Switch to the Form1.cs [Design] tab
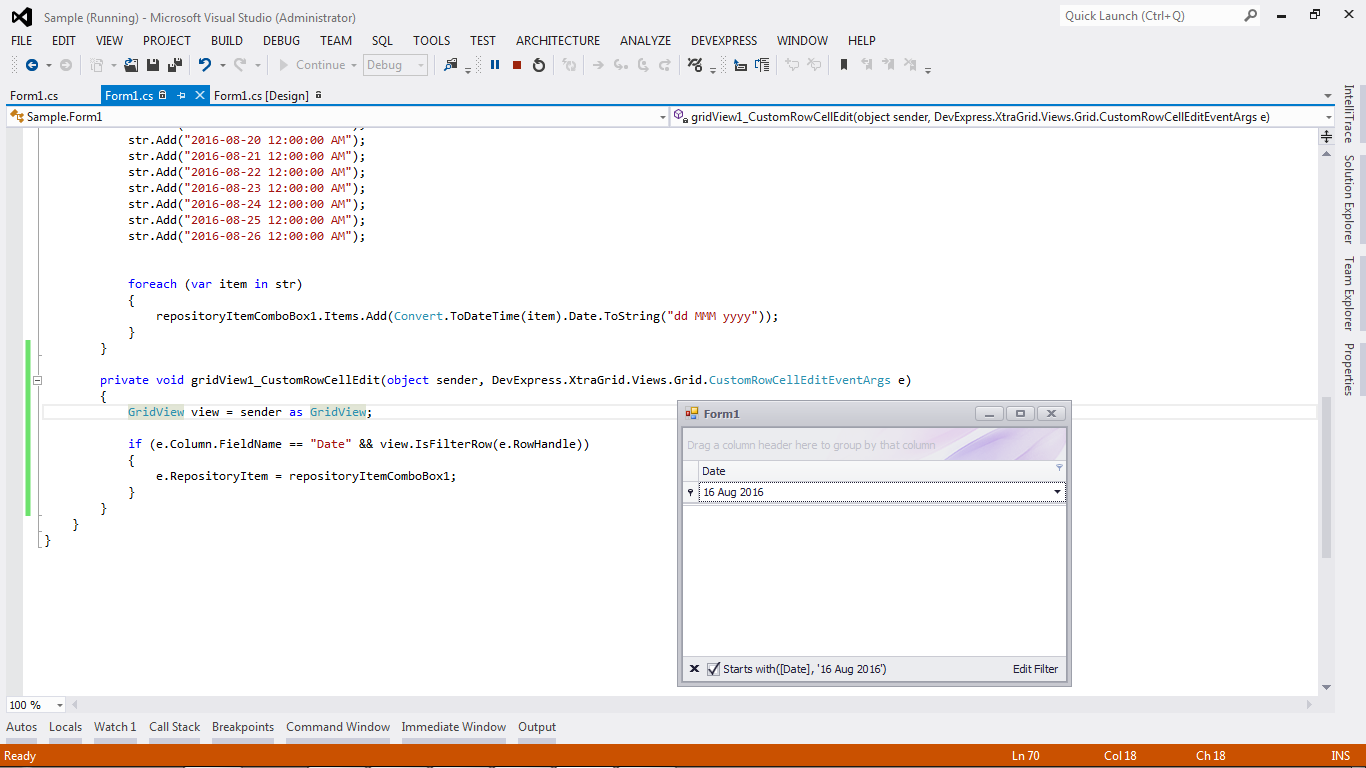This screenshot has height=768, width=1366. 261,95
